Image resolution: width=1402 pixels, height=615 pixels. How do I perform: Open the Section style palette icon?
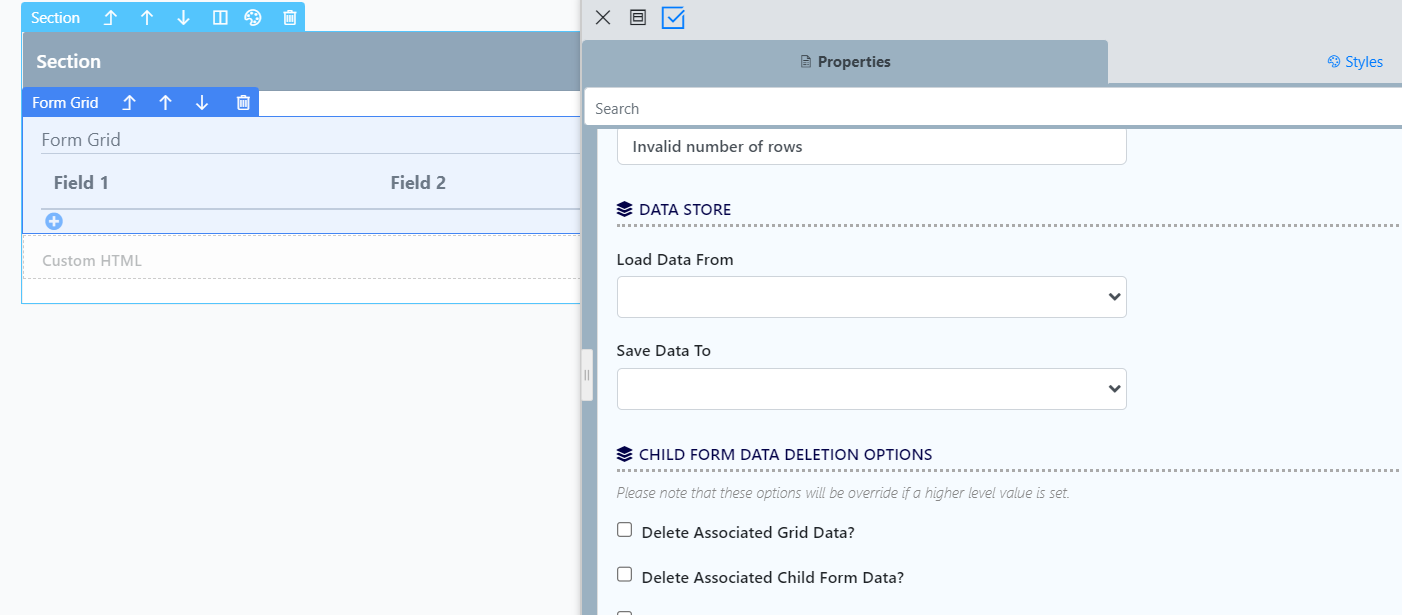tap(253, 18)
